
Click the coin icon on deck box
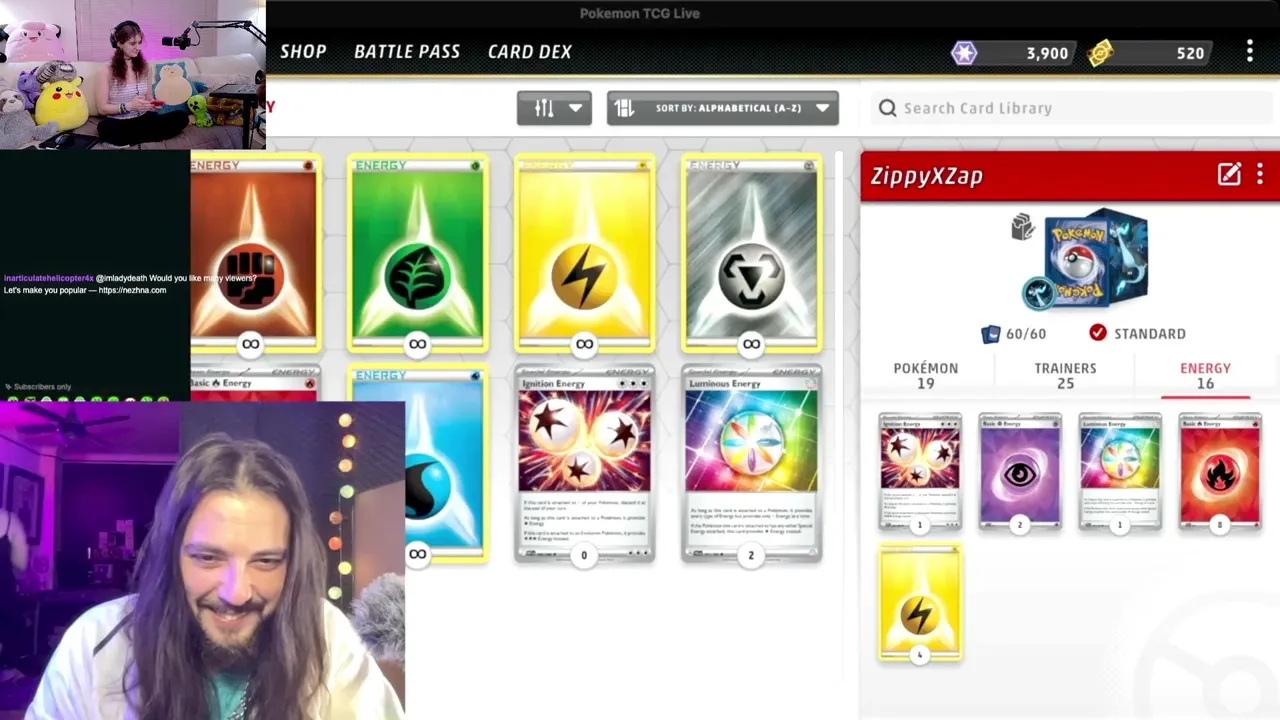[x=1037, y=293]
